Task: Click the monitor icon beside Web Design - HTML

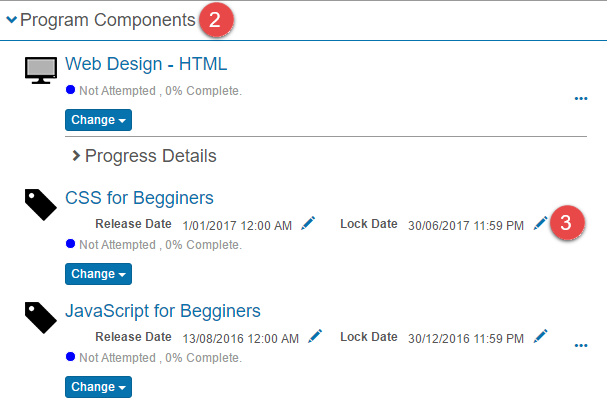Action: point(41,70)
